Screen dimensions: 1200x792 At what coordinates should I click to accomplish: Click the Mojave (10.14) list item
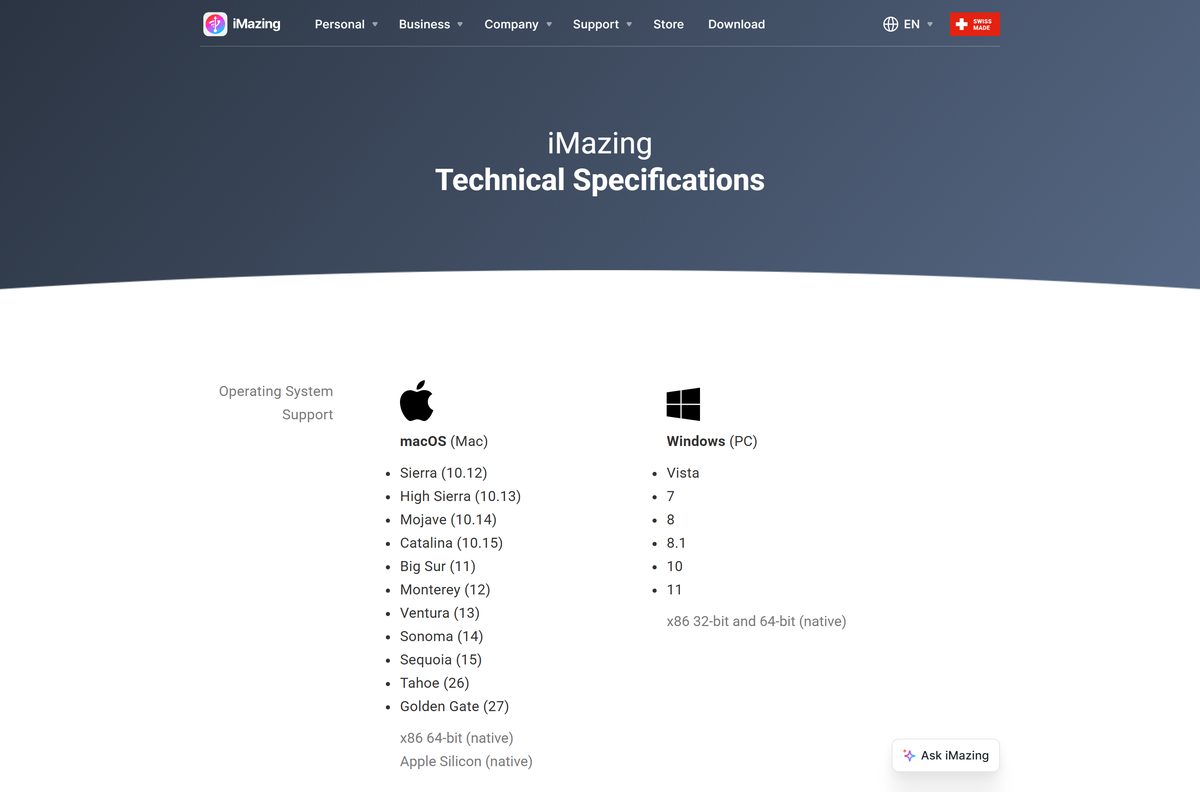pyautogui.click(x=448, y=520)
